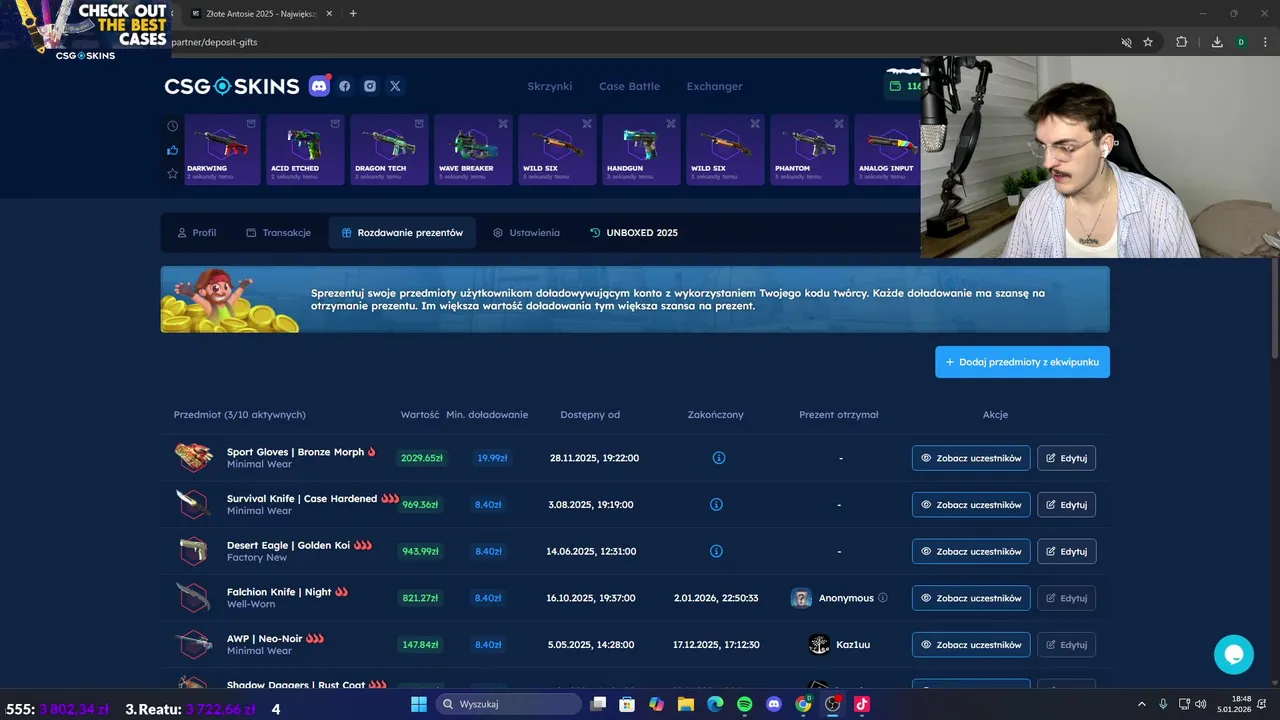Screen dimensions: 1280x720
Task: Click the page vertical scrollbar
Action: (1274, 307)
